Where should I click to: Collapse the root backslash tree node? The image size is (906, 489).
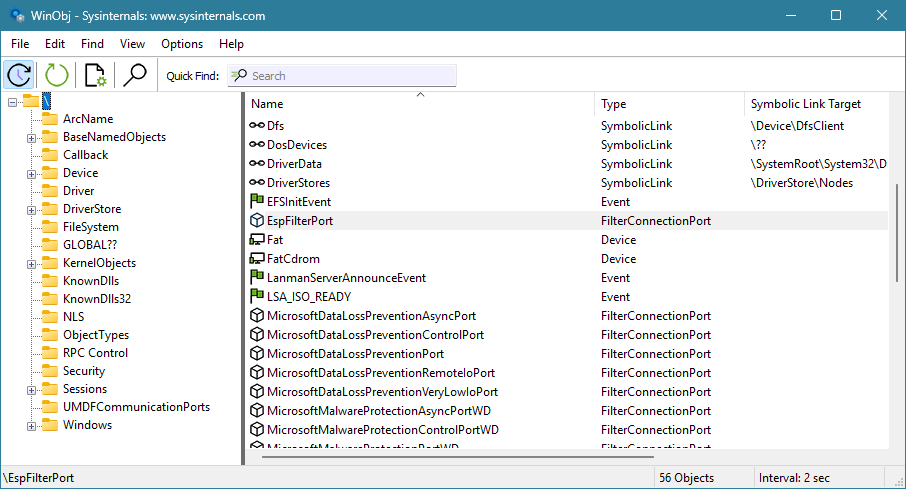[x=12, y=102]
